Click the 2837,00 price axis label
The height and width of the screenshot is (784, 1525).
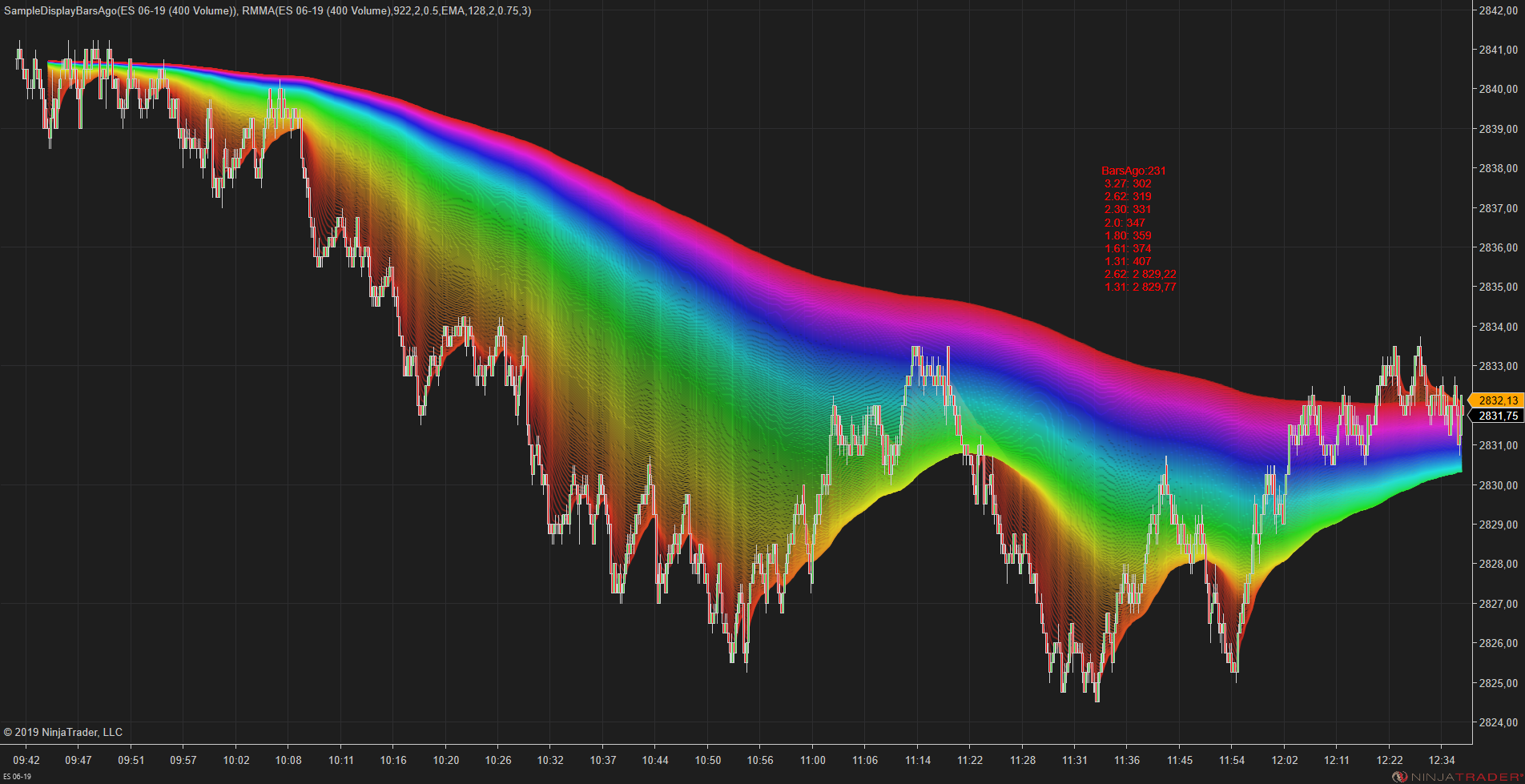click(x=1498, y=208)
